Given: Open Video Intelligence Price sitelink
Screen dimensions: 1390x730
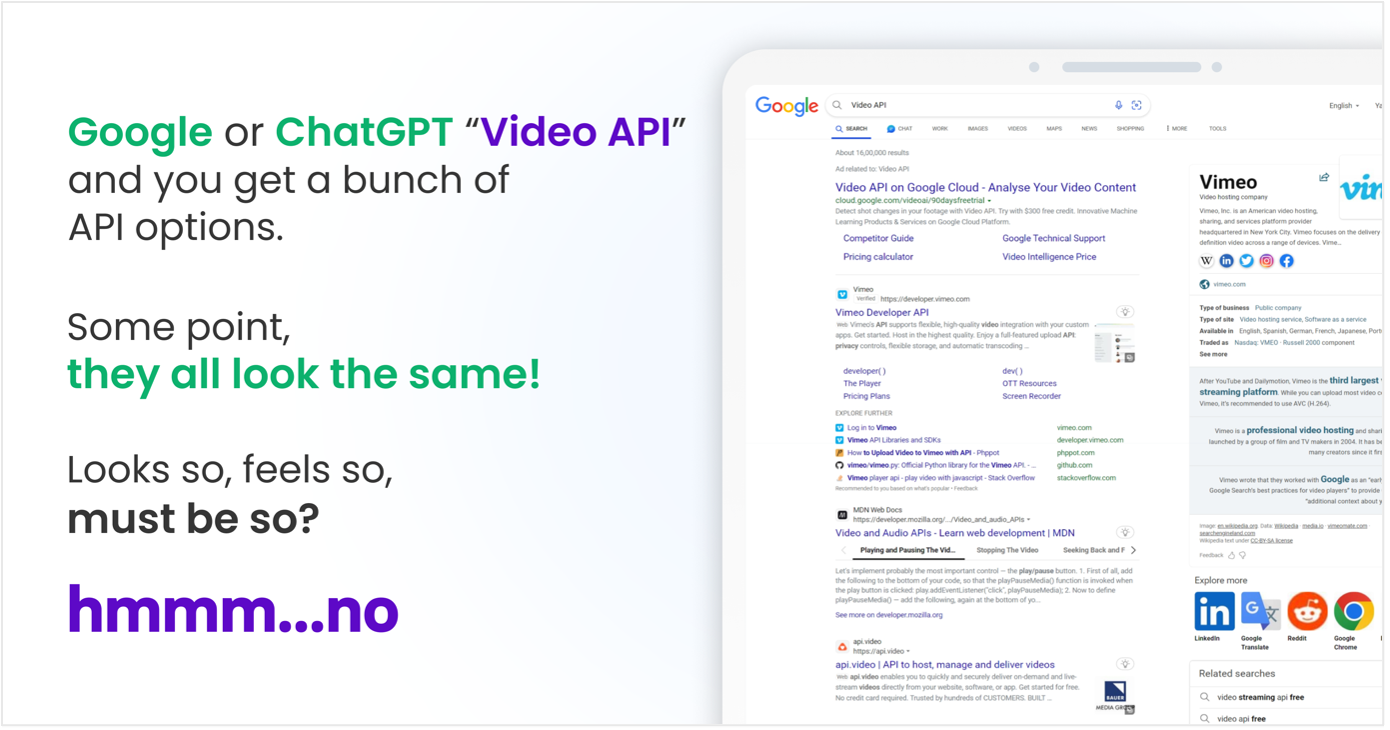Looking at the screenshot, I should [x=1049, y=257].
